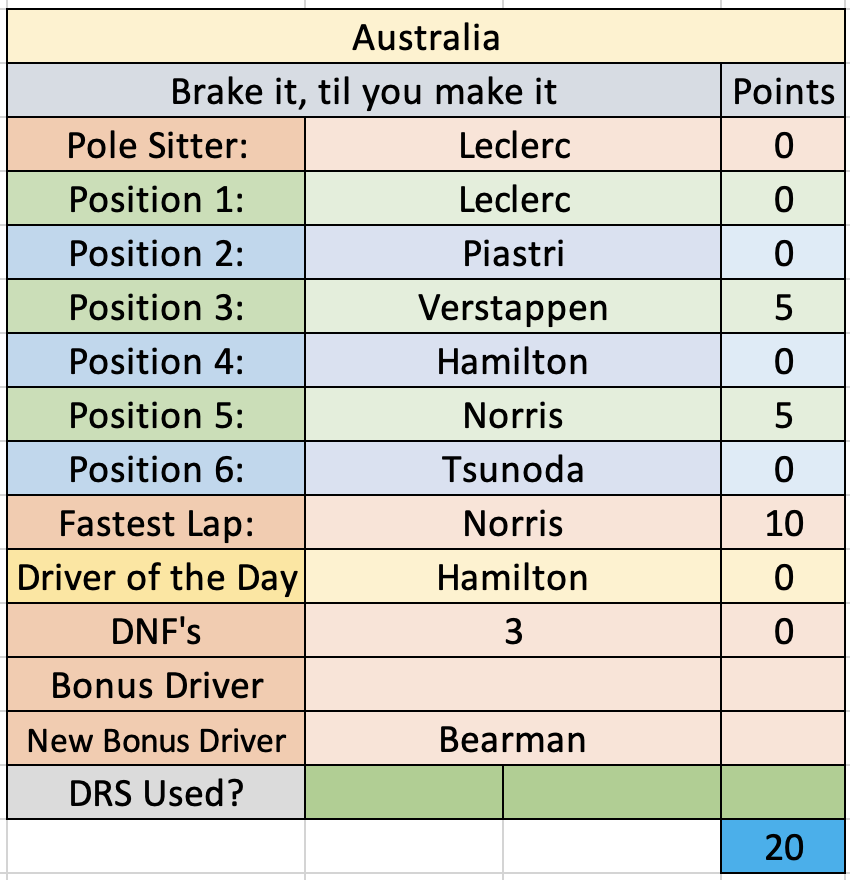Select the Piastri cell

point(513,252)
